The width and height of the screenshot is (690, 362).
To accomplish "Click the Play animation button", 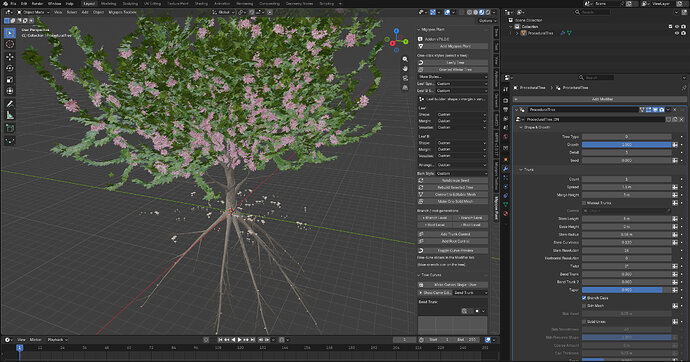I will click(x=239, y=340).
